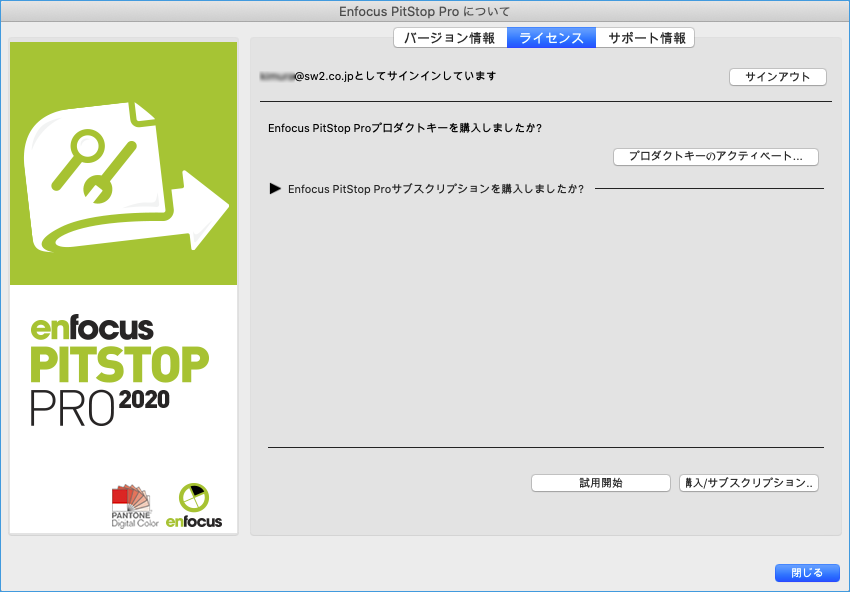Screen dimensions: 850x592
Task: Switch to the バージョン情報 tab
Action: coord(450,38)
